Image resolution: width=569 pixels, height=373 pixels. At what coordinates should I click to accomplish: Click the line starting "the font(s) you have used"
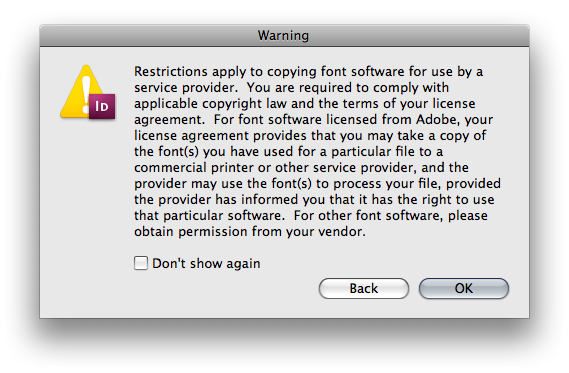[288, 152]
